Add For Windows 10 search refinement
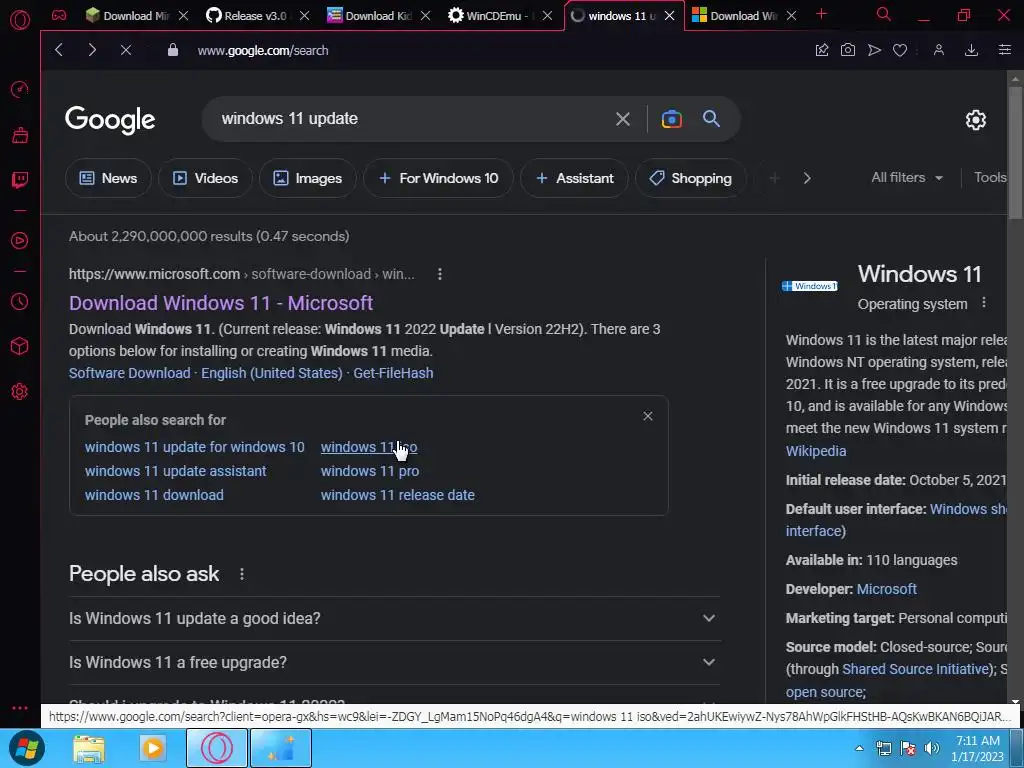The height and width of the screenshot is (768, 1024). 438,178
